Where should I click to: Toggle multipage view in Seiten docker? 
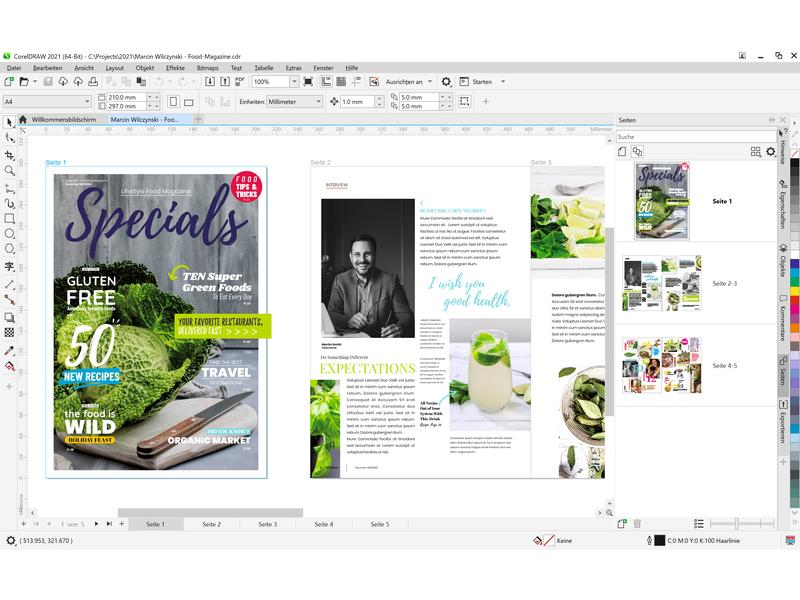(x=637, y=152)
